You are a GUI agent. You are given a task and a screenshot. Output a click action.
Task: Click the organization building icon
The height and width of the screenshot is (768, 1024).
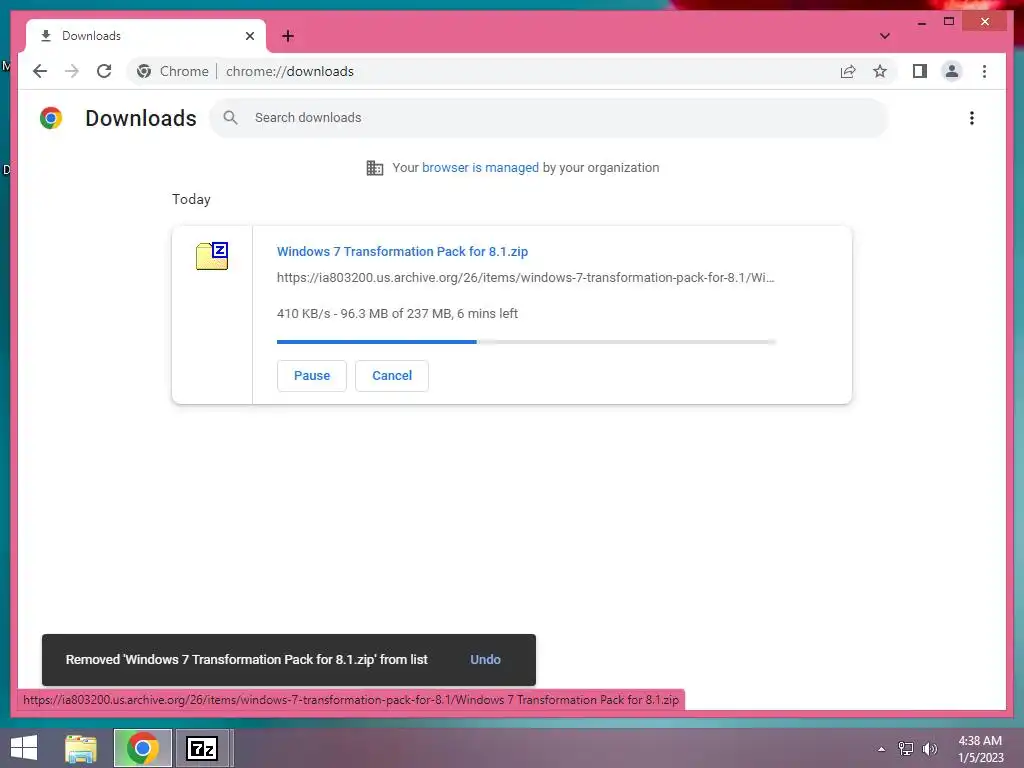click(x=375, y=168)
